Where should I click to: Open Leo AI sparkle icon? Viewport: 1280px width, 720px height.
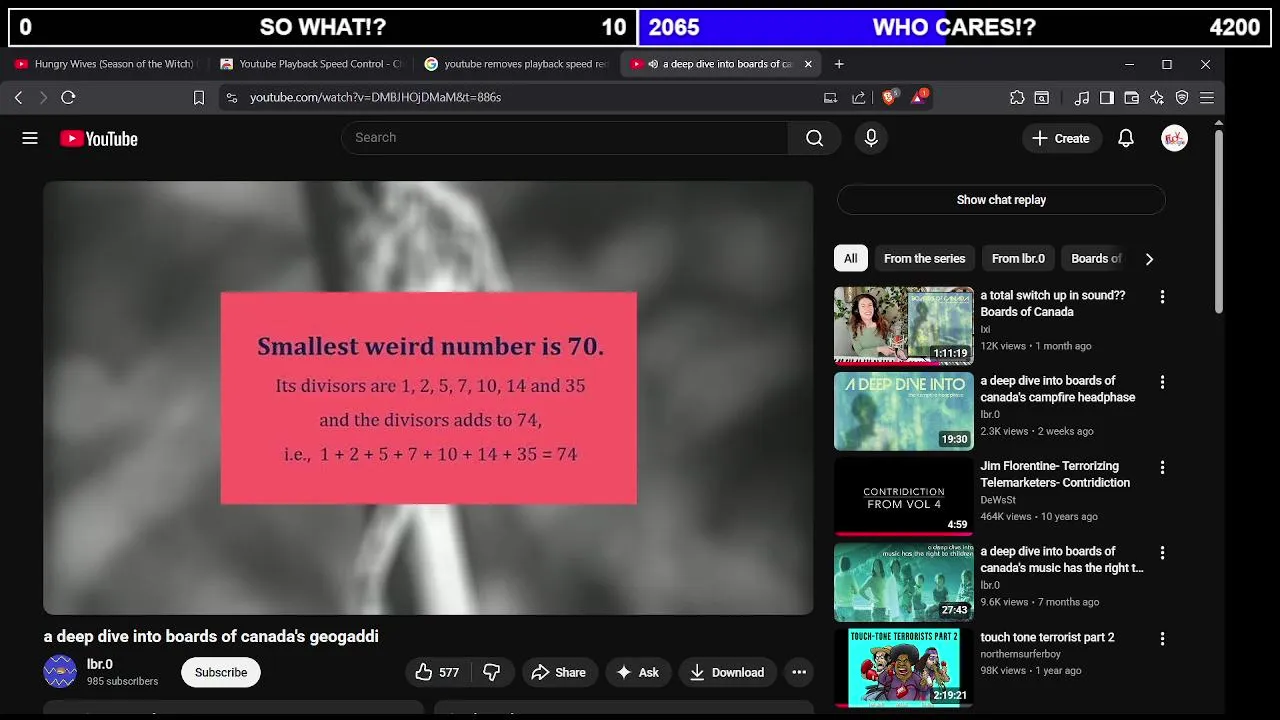(1157, 97)
